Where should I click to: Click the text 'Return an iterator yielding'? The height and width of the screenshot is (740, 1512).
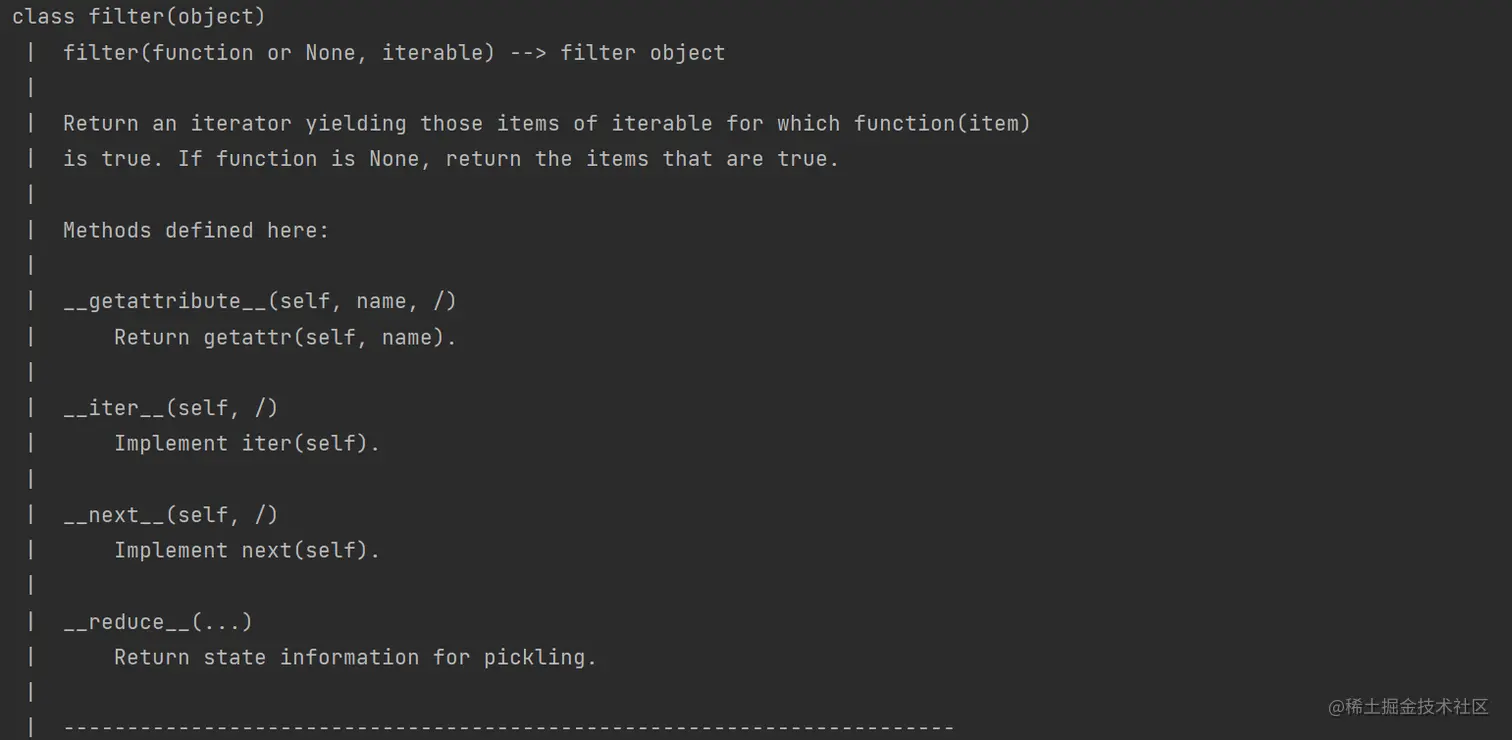coord(235,124)
